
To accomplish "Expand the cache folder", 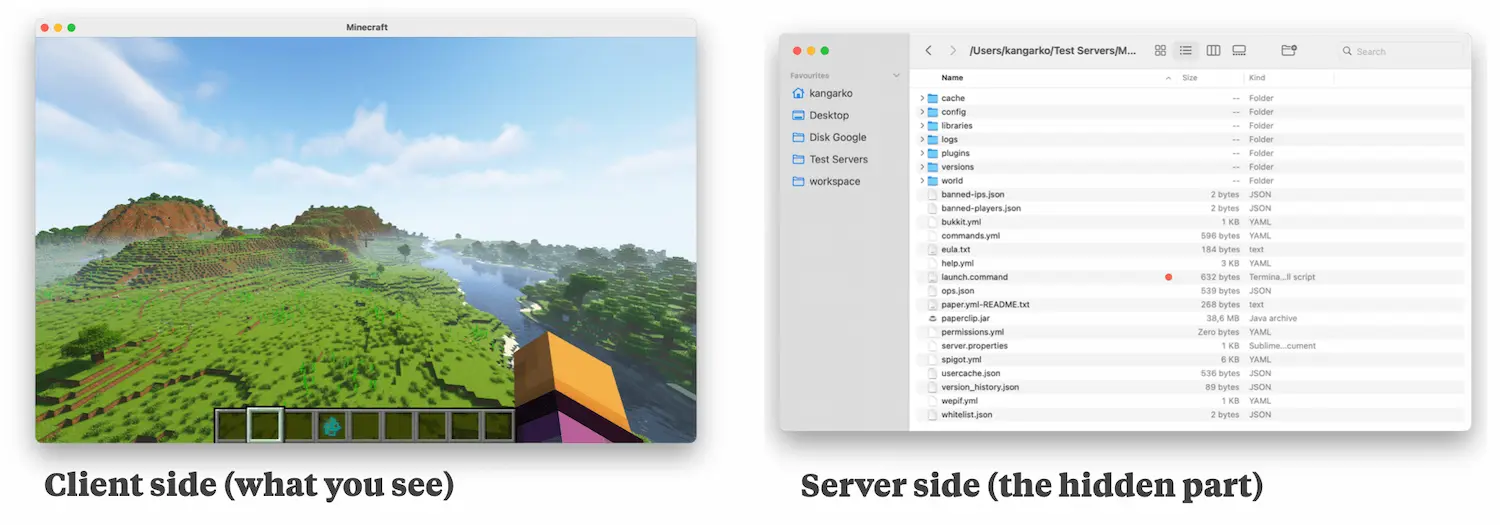I will (921, 98).
